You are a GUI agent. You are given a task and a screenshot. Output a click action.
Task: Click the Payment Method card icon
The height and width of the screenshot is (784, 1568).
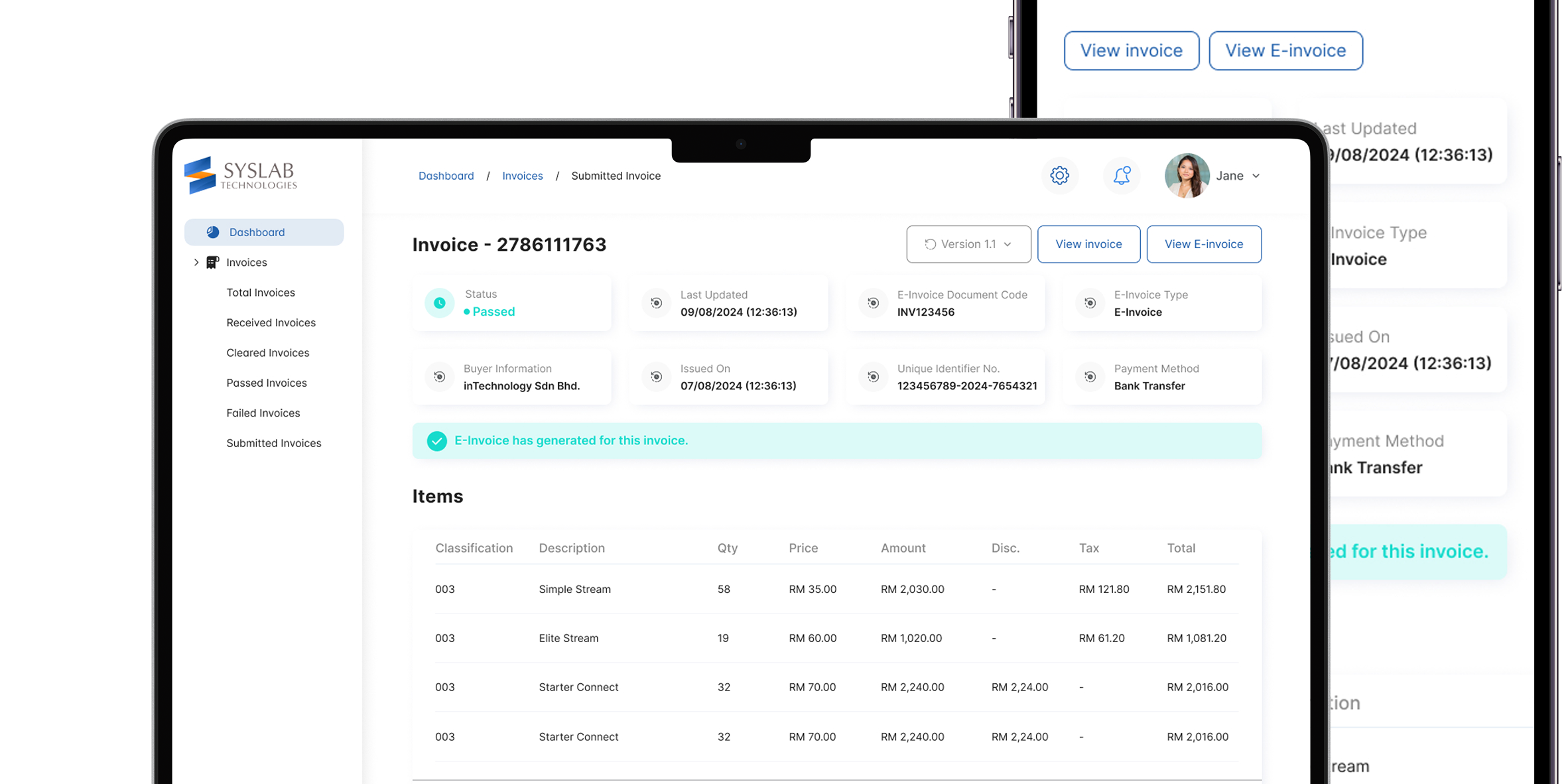click(x=1090, y=377)
